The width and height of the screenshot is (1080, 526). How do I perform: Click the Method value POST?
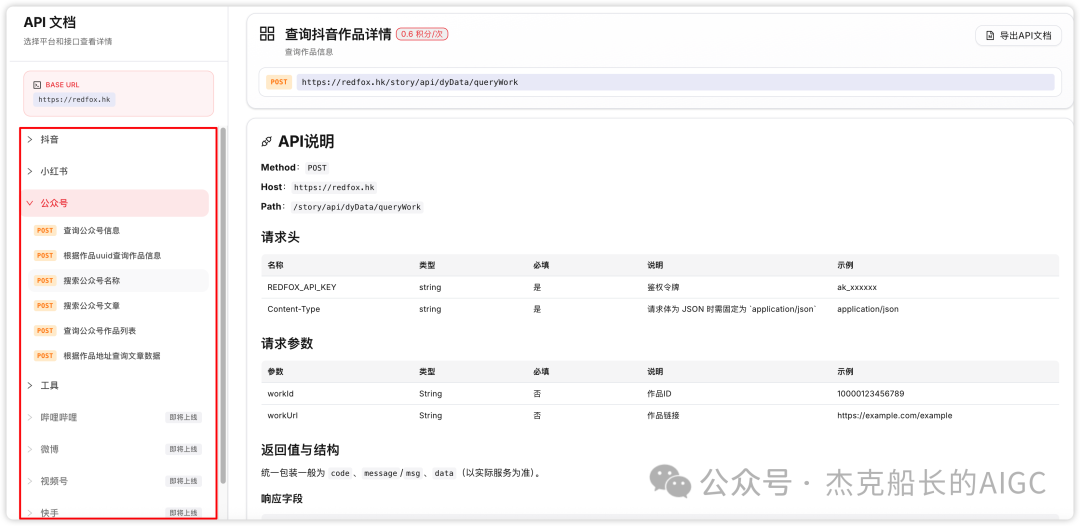[x=318, y=167]
